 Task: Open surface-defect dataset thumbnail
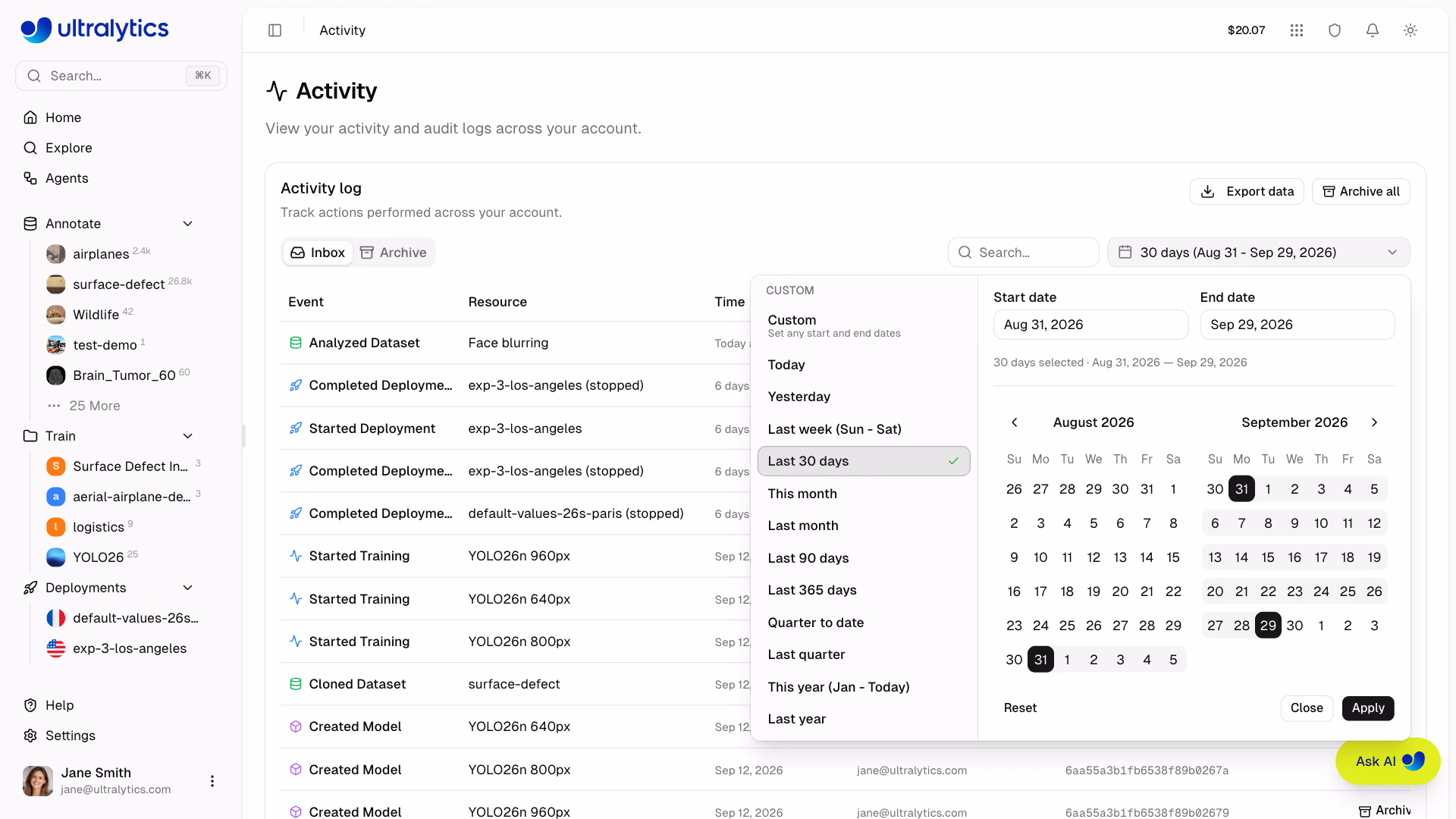tap(56, 284)
